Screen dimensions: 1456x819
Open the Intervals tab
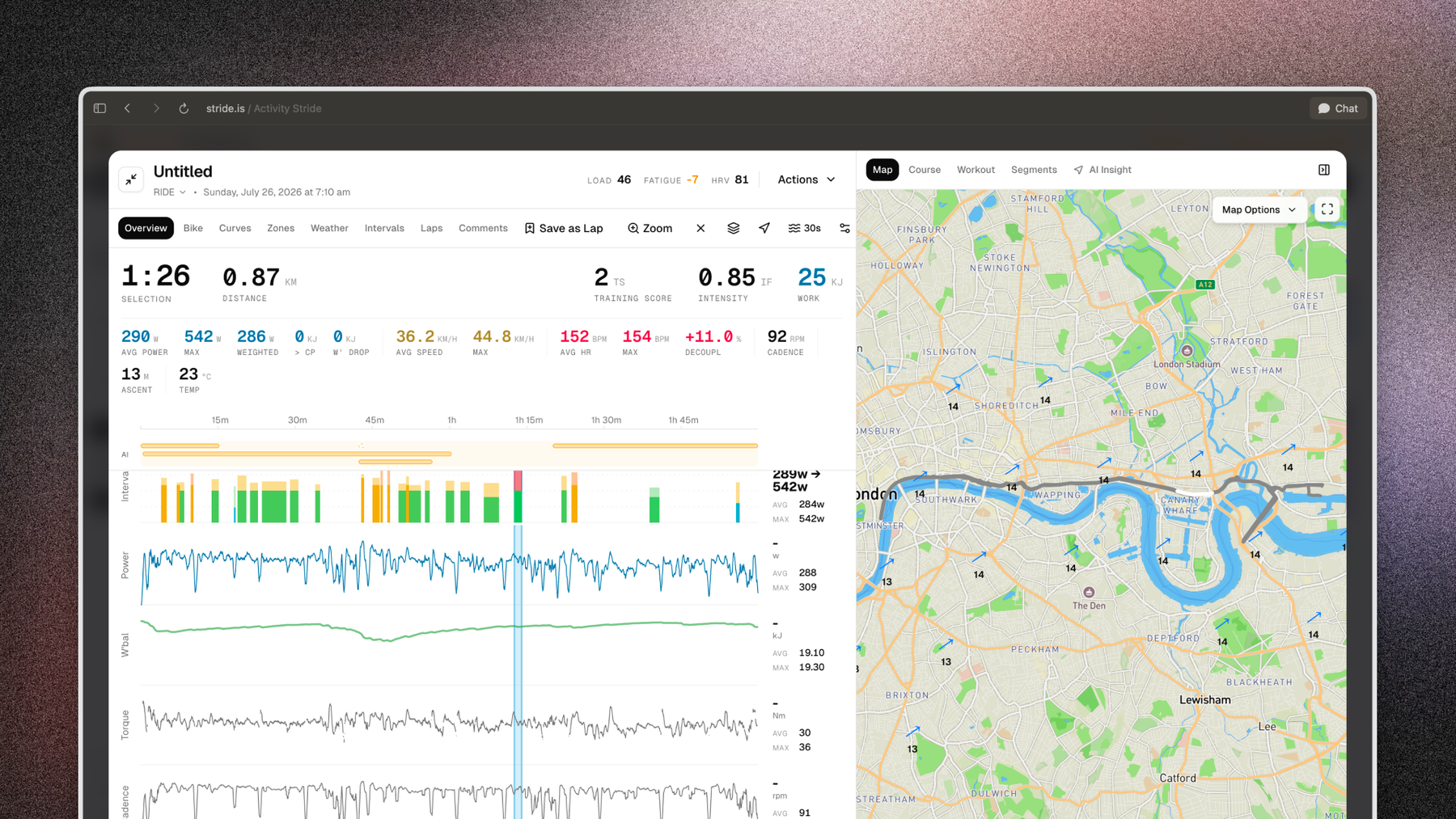[384, 228]
